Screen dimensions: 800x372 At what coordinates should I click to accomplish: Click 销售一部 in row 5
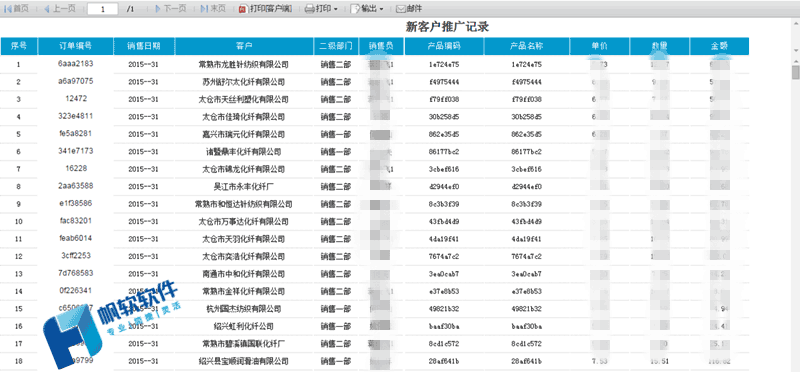click(x=336, y=135)
